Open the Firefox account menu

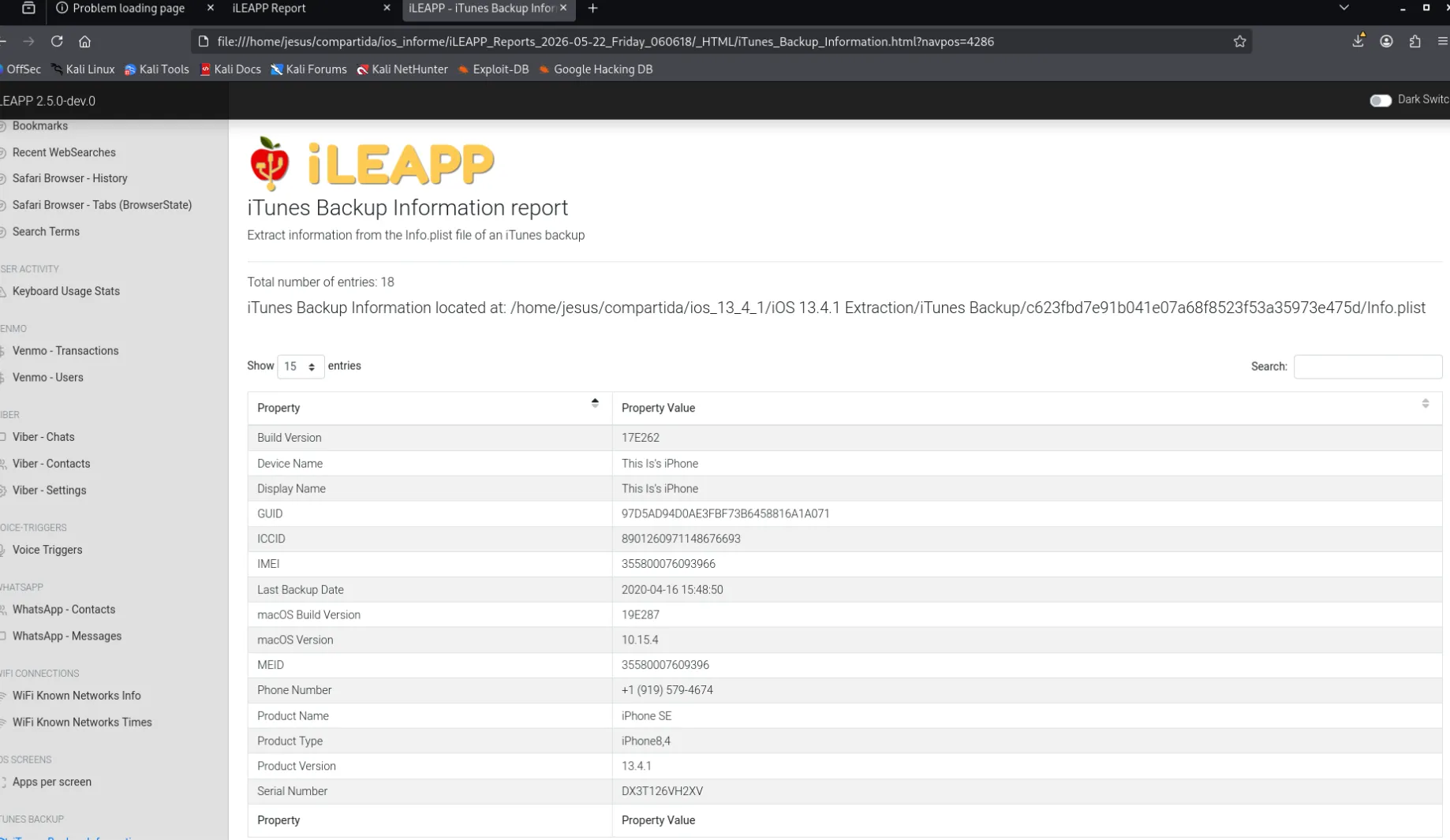[x=1386, y=41]
